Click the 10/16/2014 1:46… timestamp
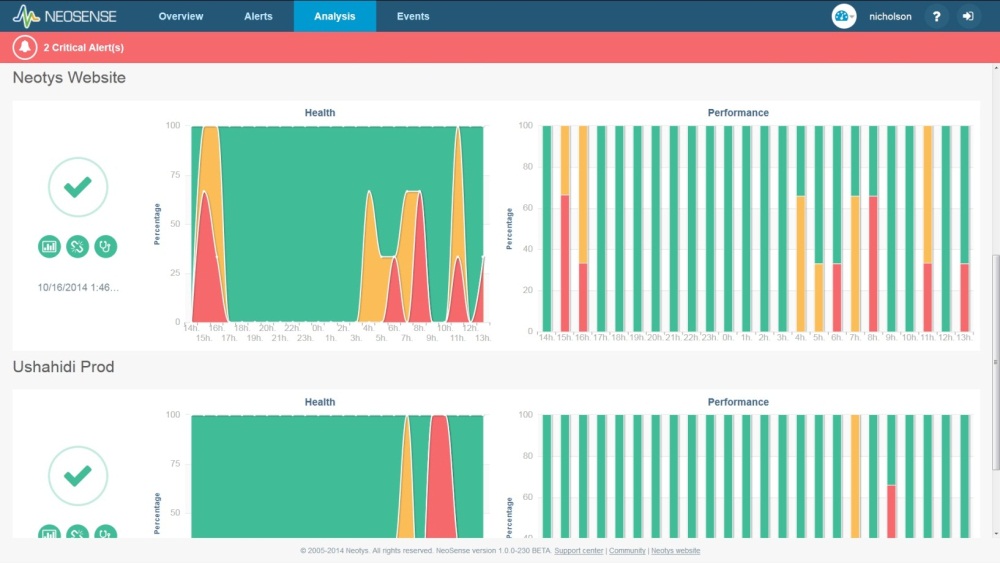 click(78, 288)
